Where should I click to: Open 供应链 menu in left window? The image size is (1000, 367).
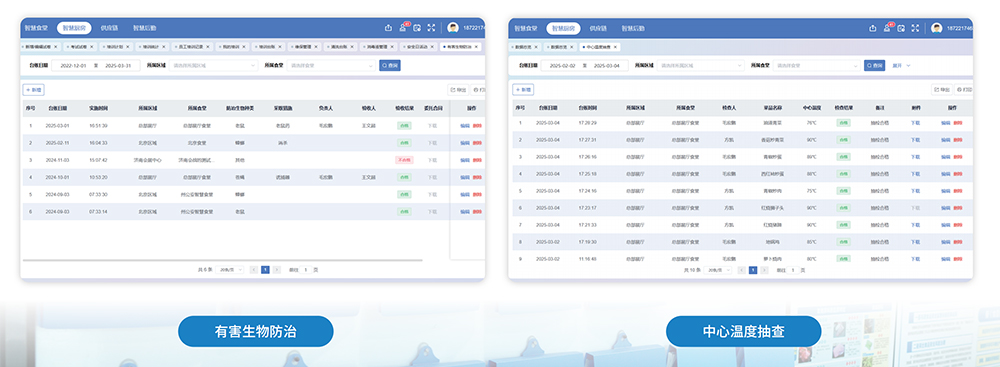pos(110,28)
